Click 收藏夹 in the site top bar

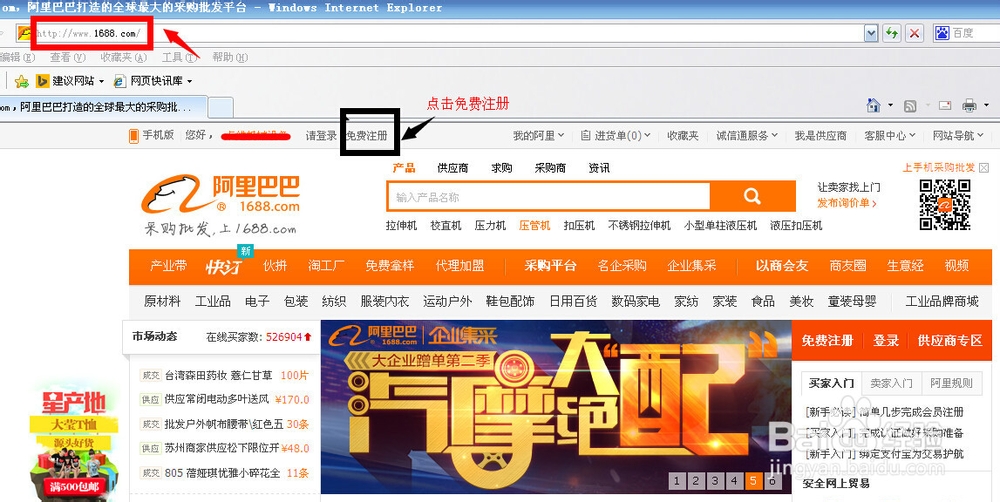[682, 135]
